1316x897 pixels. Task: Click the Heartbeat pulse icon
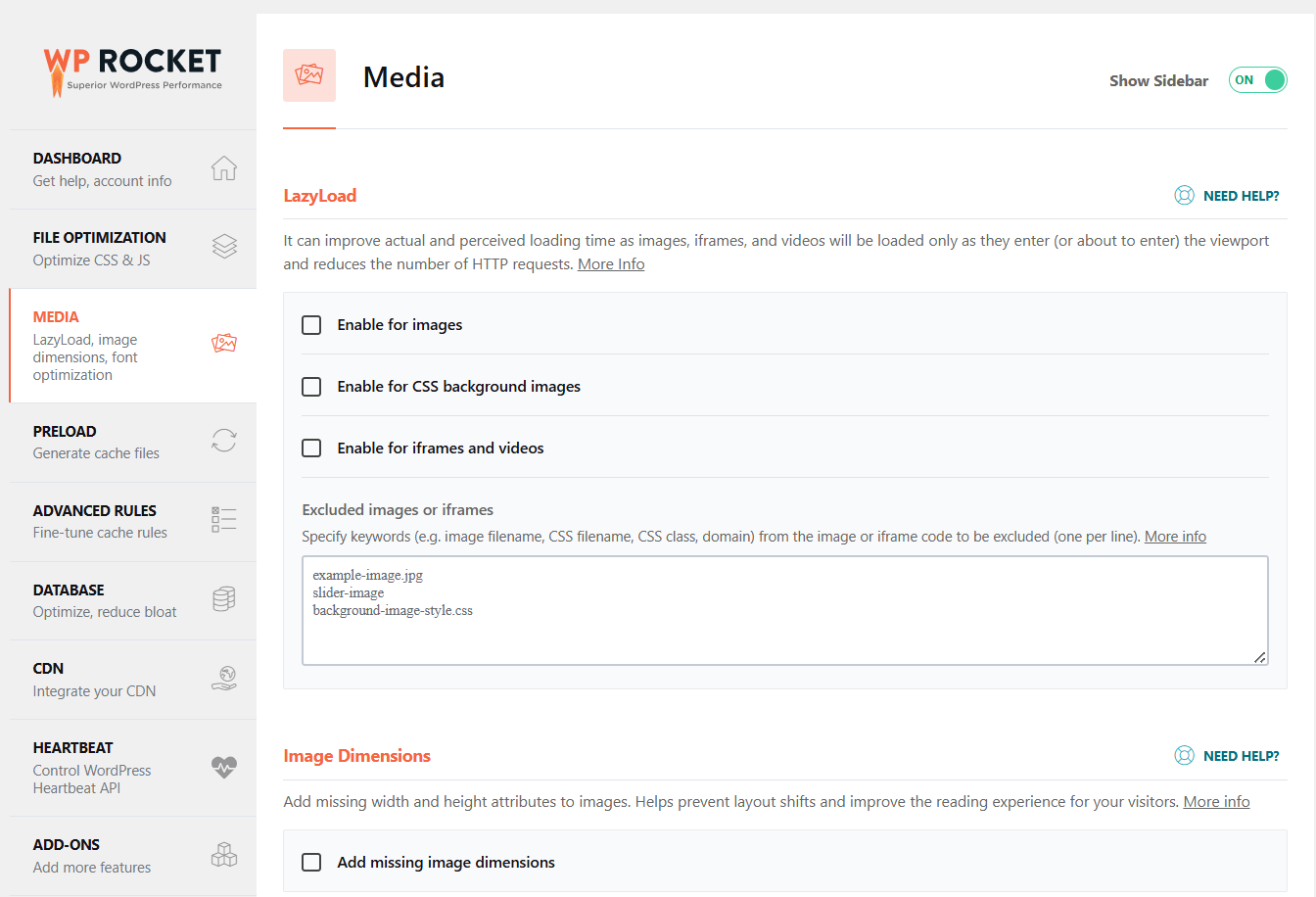223,769
